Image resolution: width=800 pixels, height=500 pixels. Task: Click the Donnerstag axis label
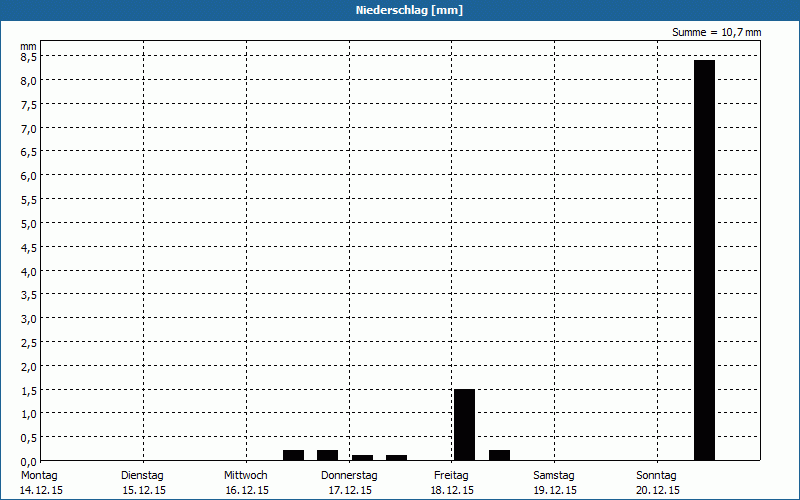point(349,476)
